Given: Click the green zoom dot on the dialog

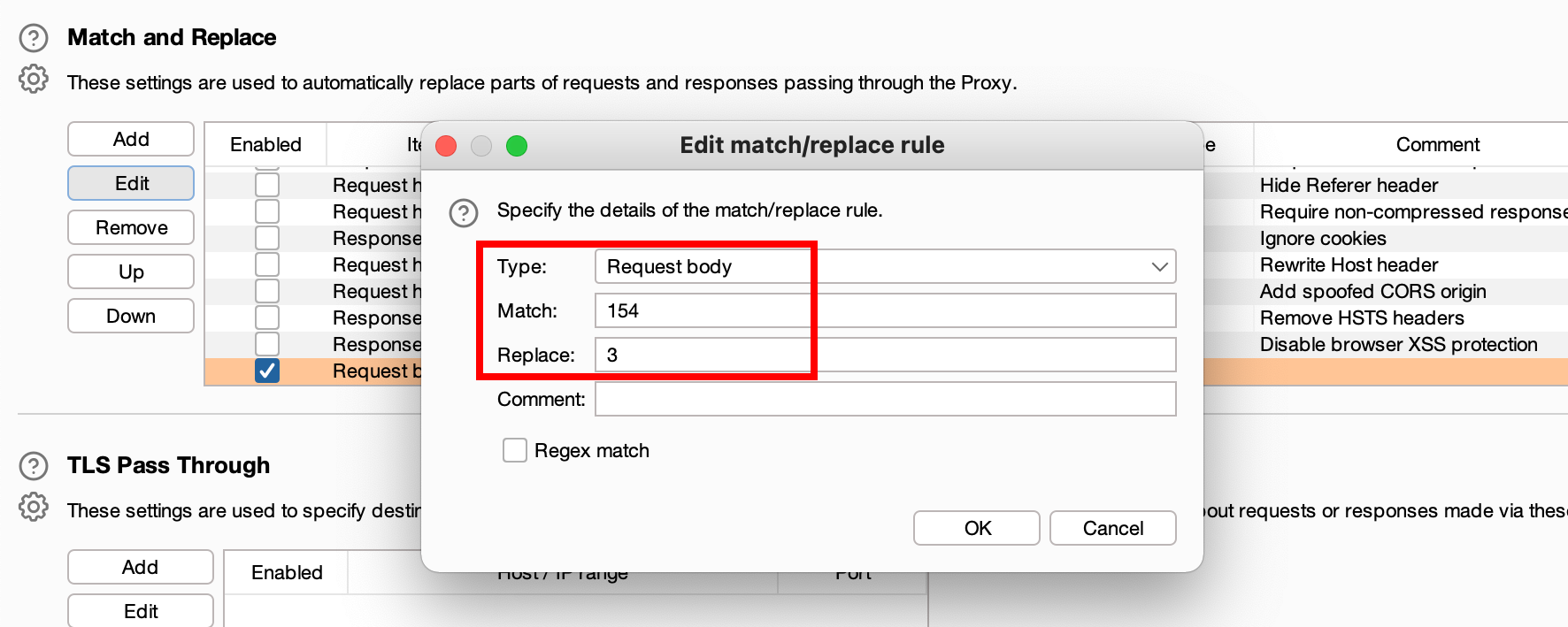Looking at the screenshot, I should coord(517,146).
